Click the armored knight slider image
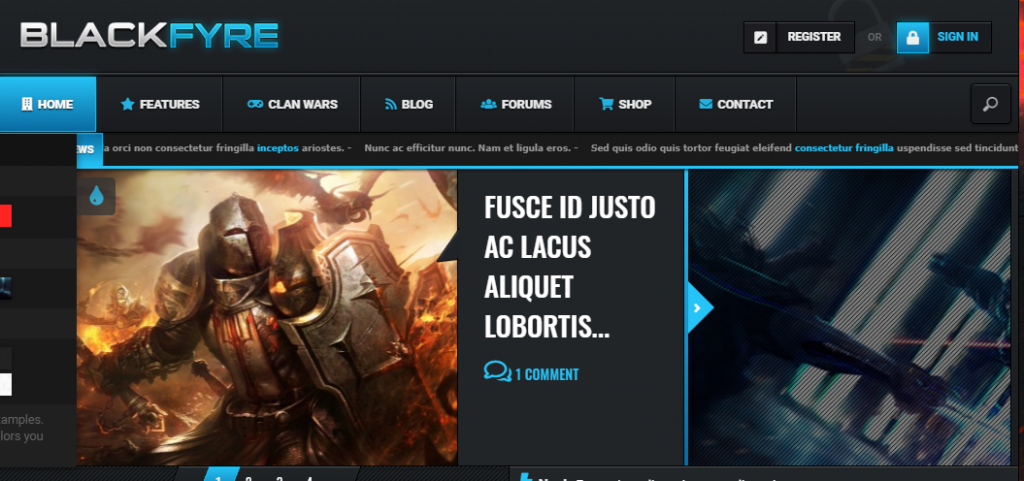The width and height of the screenshot is (1024, 481). click(x=267, y=318)
